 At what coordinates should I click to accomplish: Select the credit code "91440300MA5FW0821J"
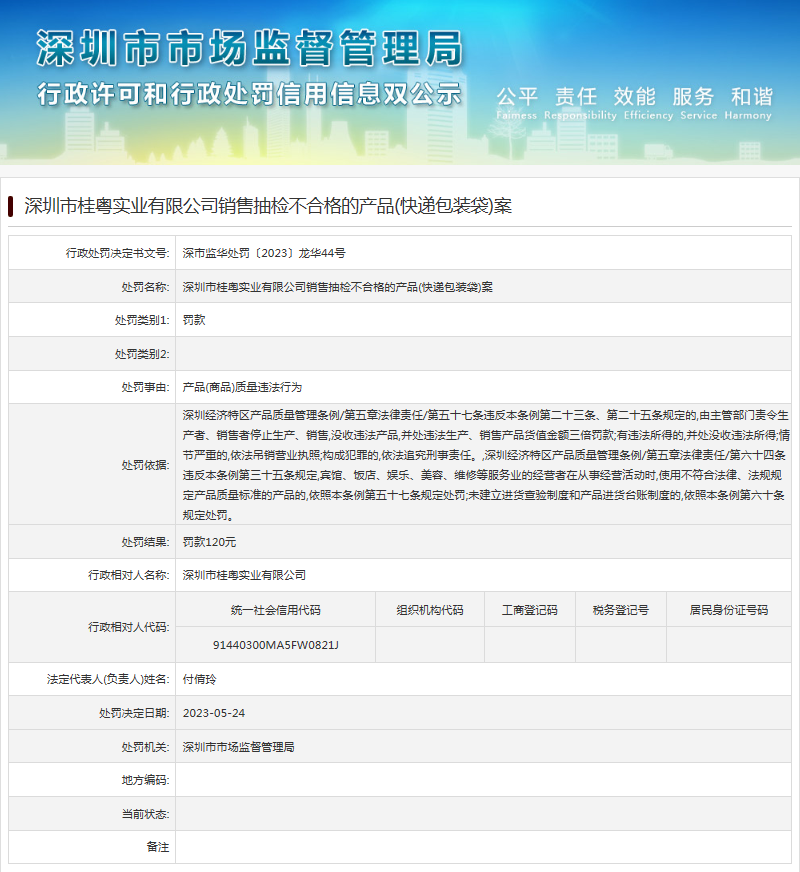click(276, 645)
